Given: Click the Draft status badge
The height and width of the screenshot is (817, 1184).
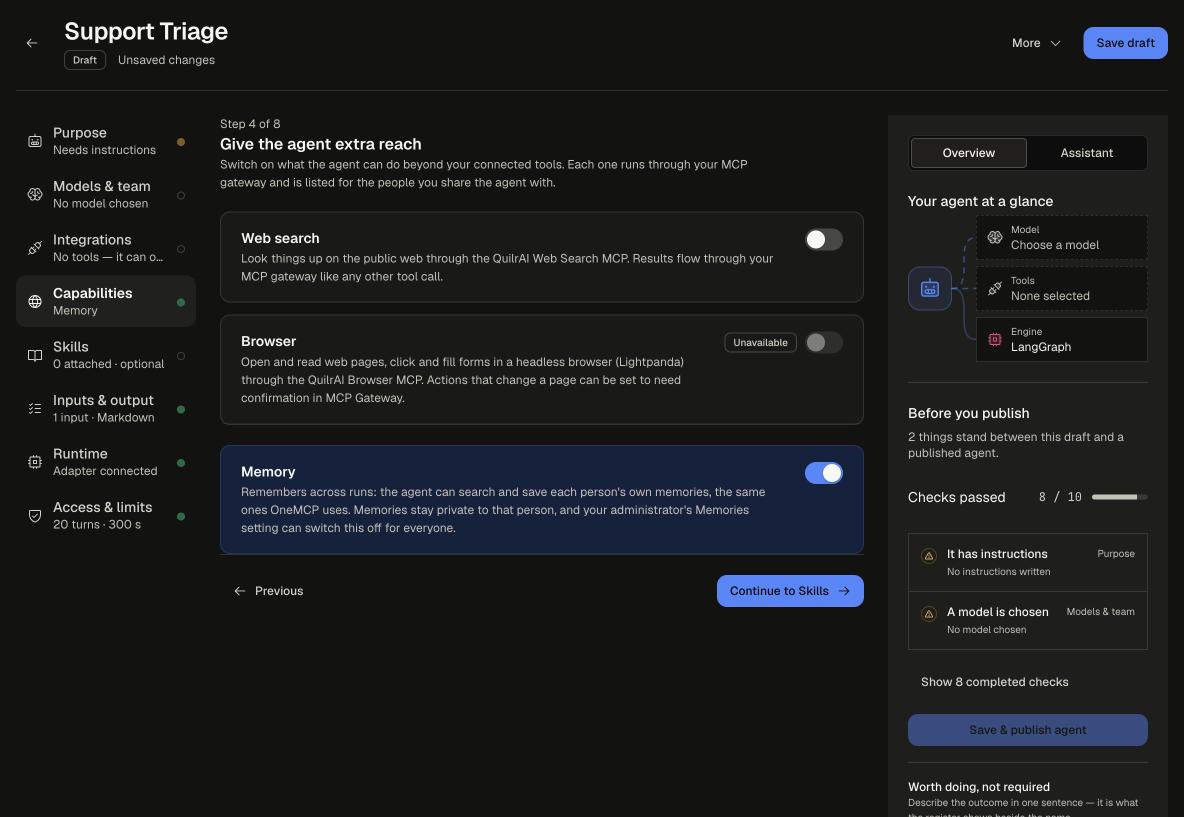Looking at the screenshot, I should tap(85, 60).
